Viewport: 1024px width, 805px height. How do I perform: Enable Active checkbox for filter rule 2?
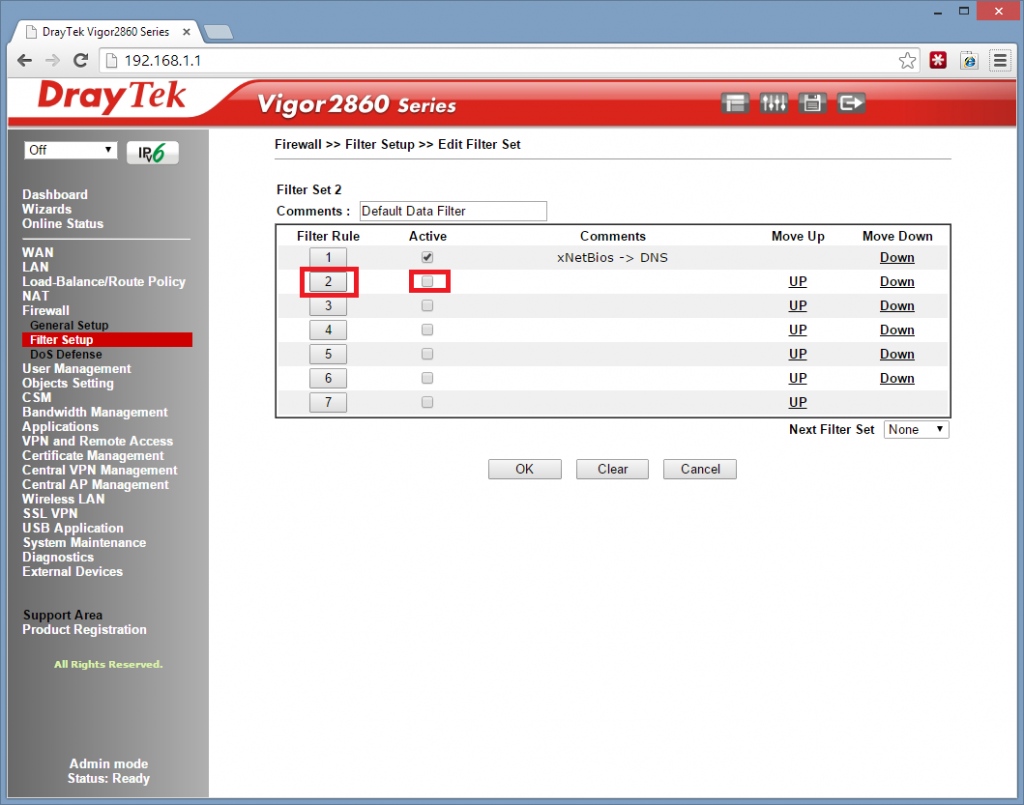(427, 281)
